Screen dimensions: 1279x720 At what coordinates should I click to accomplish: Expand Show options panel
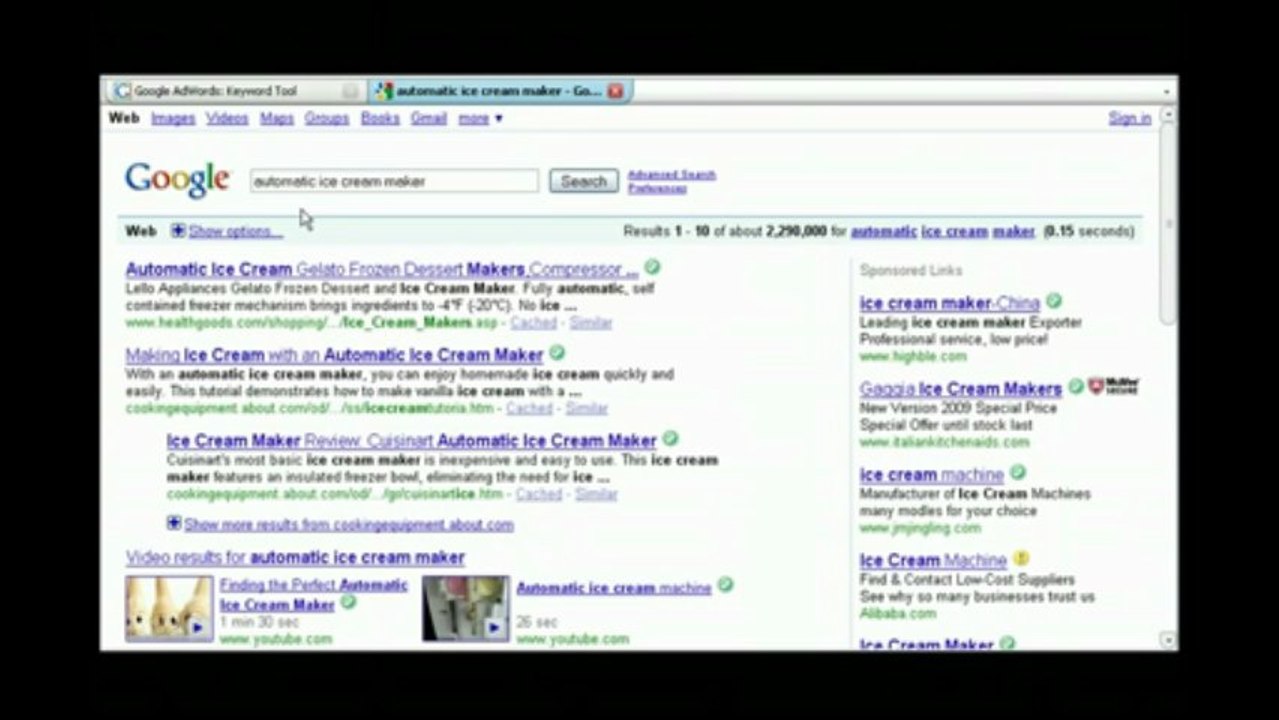pyautogui.click(x=227, y=231)
